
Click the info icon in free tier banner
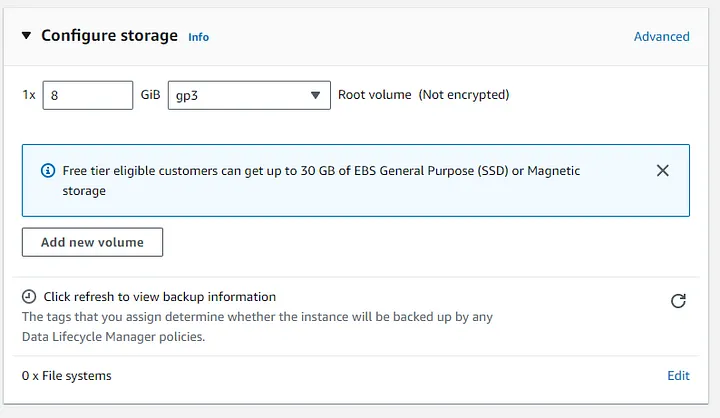coord(47,171)
